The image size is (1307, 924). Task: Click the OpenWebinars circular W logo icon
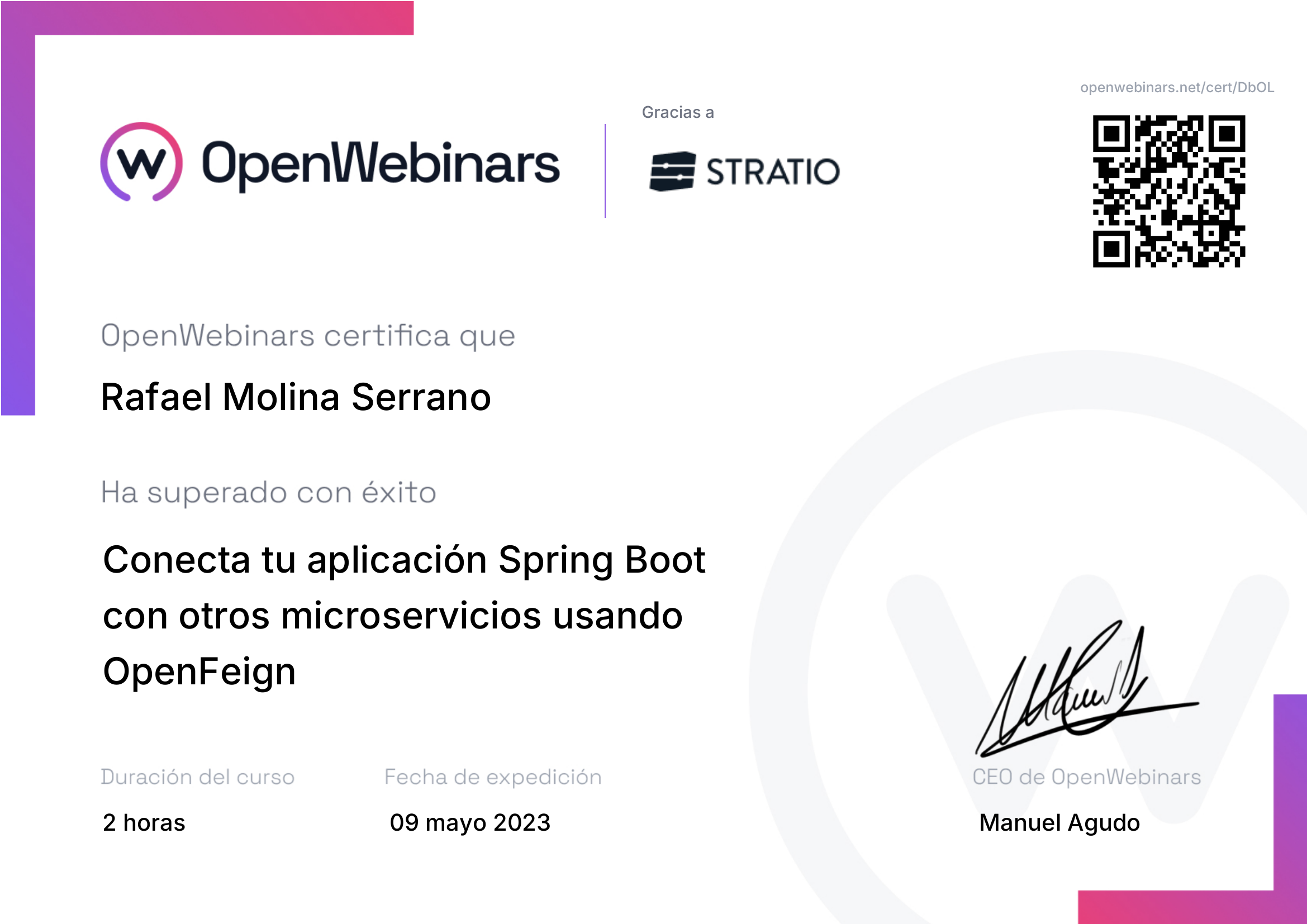pos(141,162)
